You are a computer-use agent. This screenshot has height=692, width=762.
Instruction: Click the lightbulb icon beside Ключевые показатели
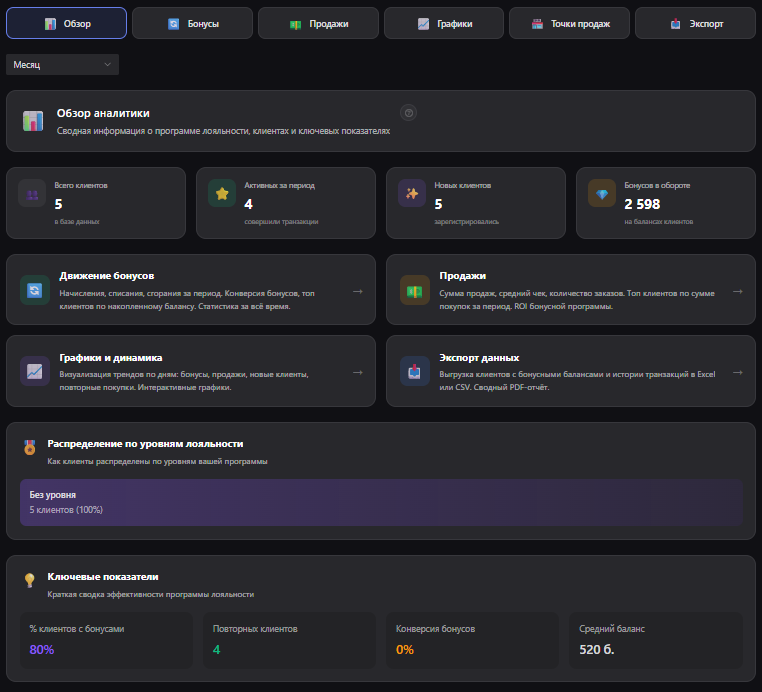pyautogui.click(x=29, y=581)
